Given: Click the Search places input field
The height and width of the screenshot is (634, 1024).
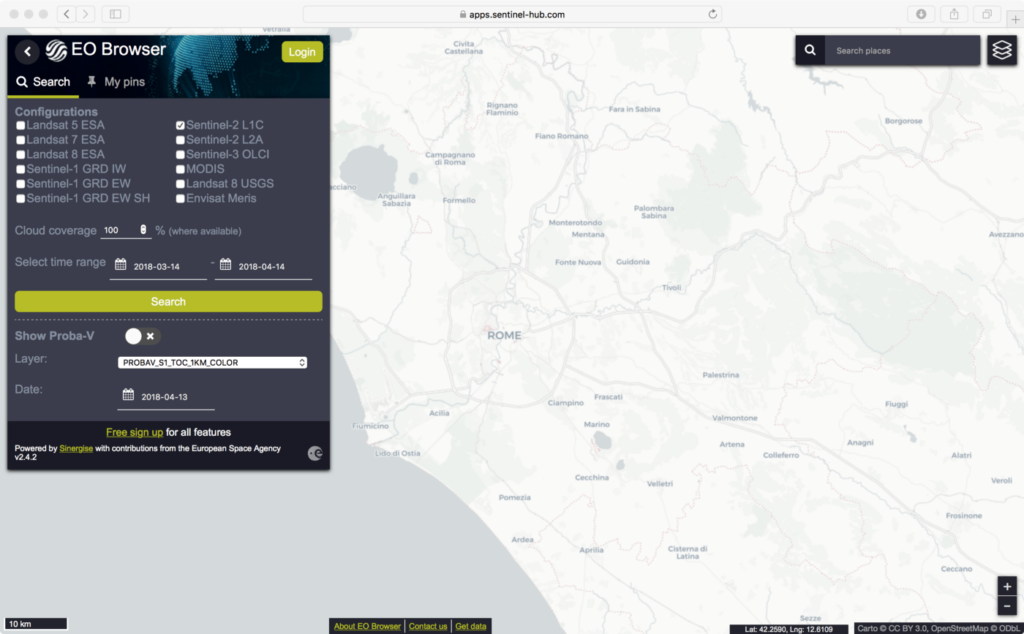Looking at the screenshot, I should (903, 50).
